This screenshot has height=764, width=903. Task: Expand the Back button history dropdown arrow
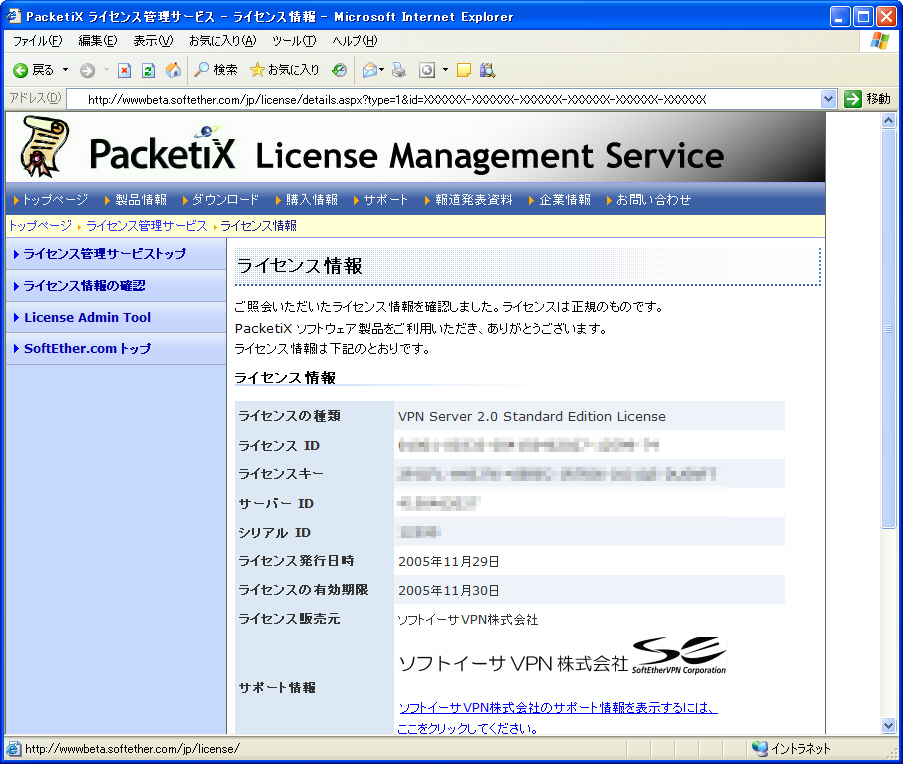click(x=66, y=70)
